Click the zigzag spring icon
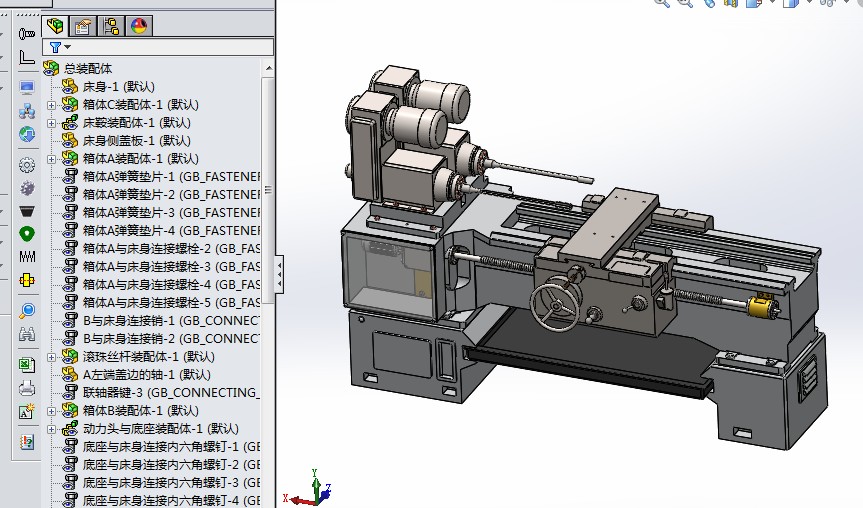863x508 pixels. pos(26,256)
